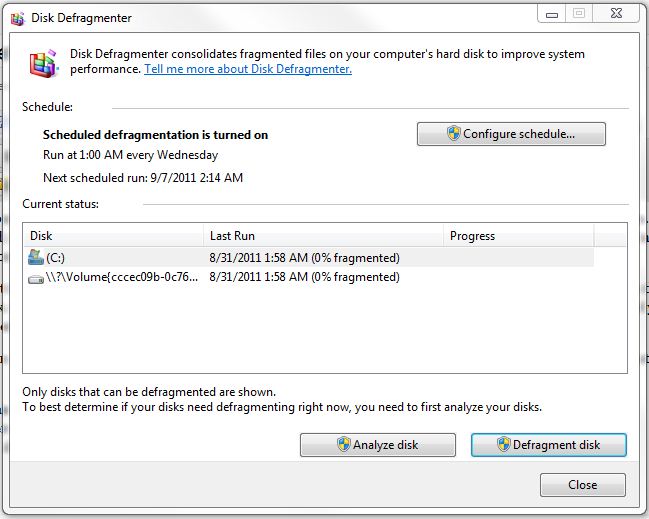Viewport: 649px width, 519px height.
Task: Click the \\?\Volume drive icon
Action: click(36, 279)
